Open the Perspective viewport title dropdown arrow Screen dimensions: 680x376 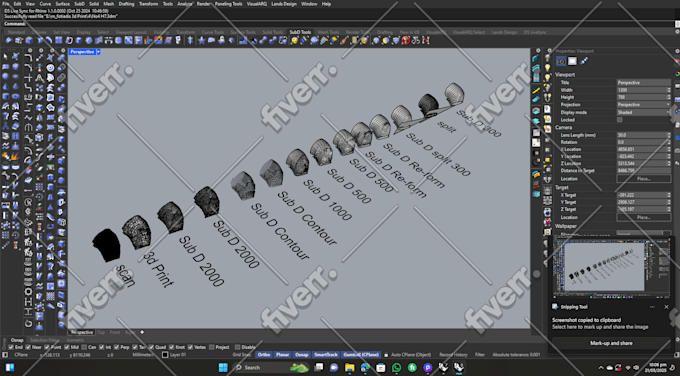coord(98,52)
